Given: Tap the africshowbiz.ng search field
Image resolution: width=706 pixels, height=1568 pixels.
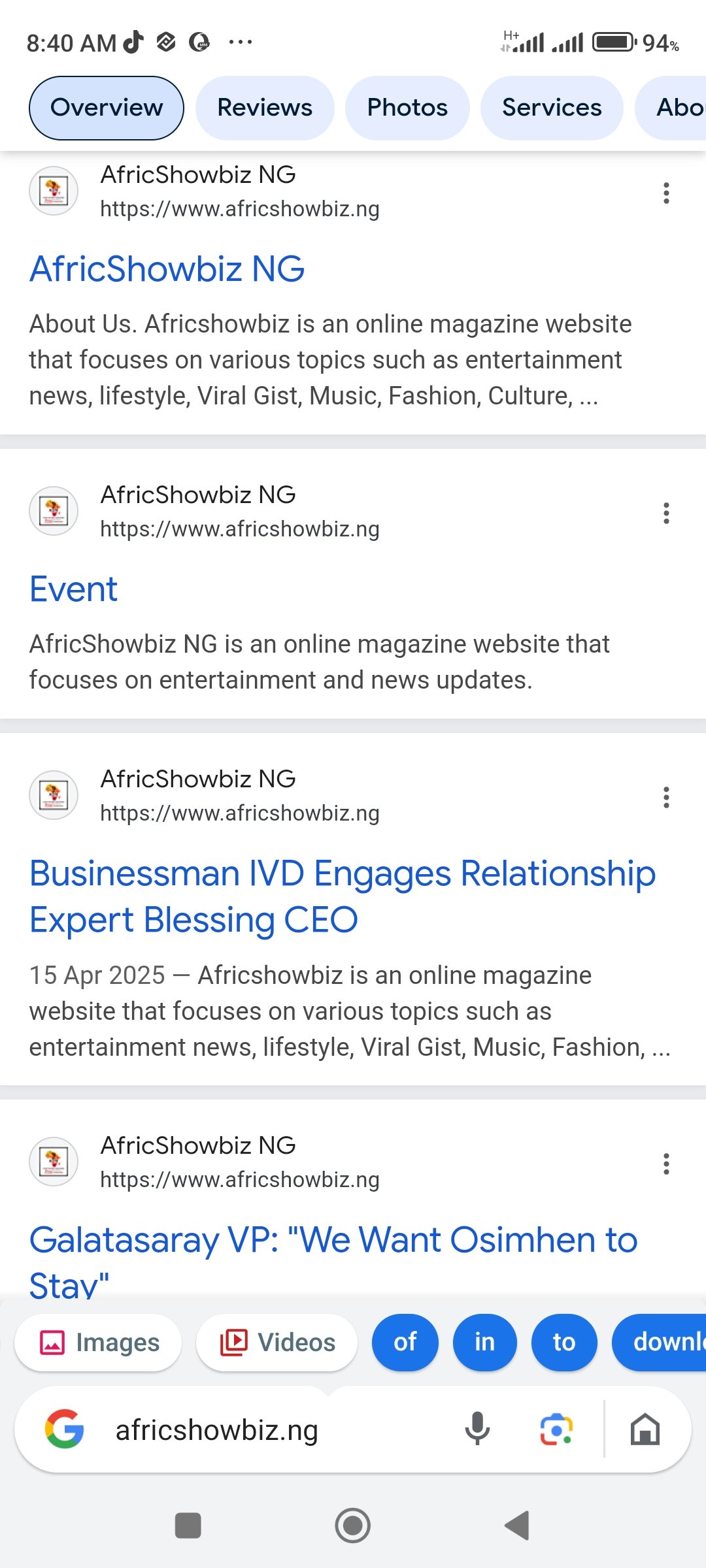Looking at the screenshot, I should [261, 1430].
